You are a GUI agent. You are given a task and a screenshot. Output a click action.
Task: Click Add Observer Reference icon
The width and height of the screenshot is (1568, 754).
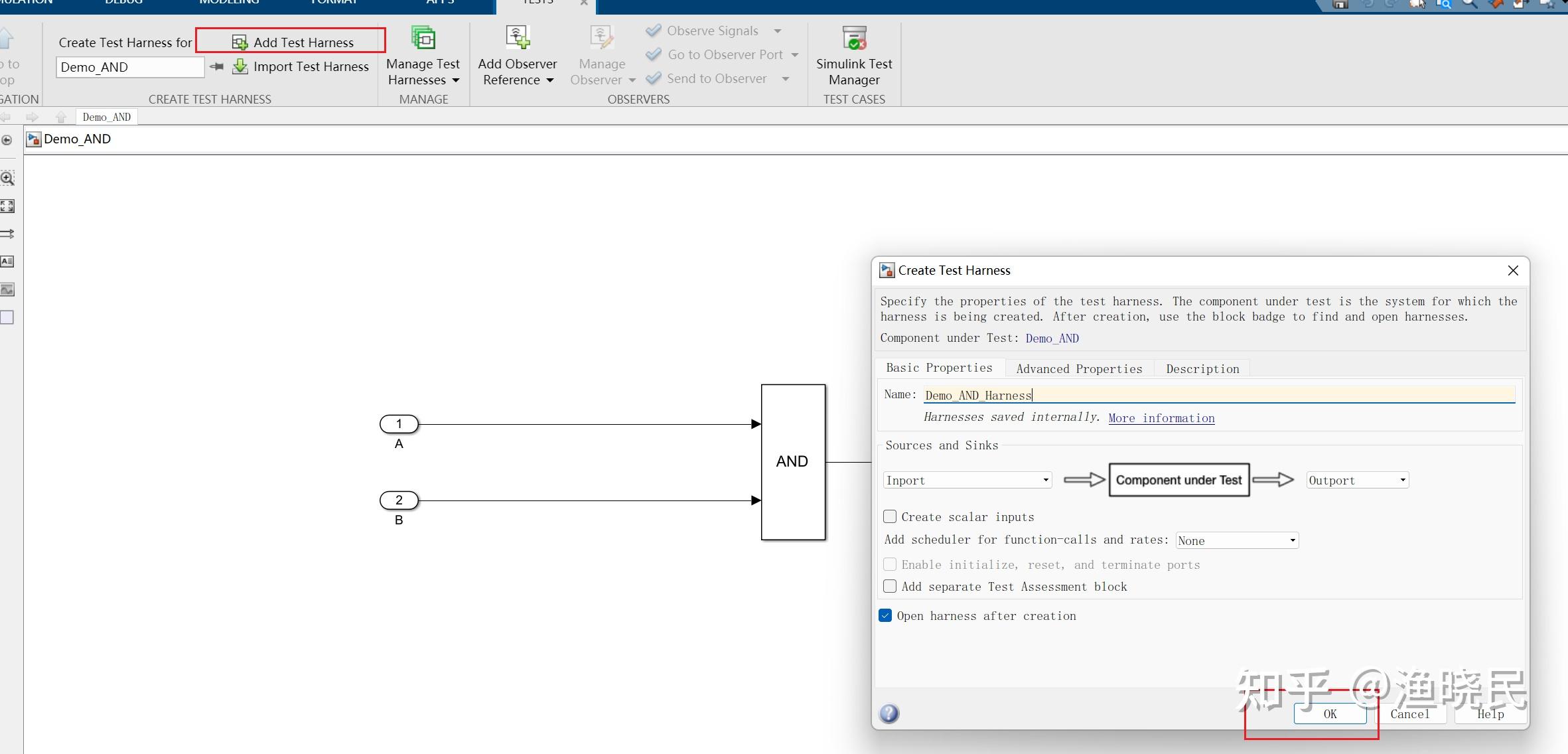click(518, 37)
